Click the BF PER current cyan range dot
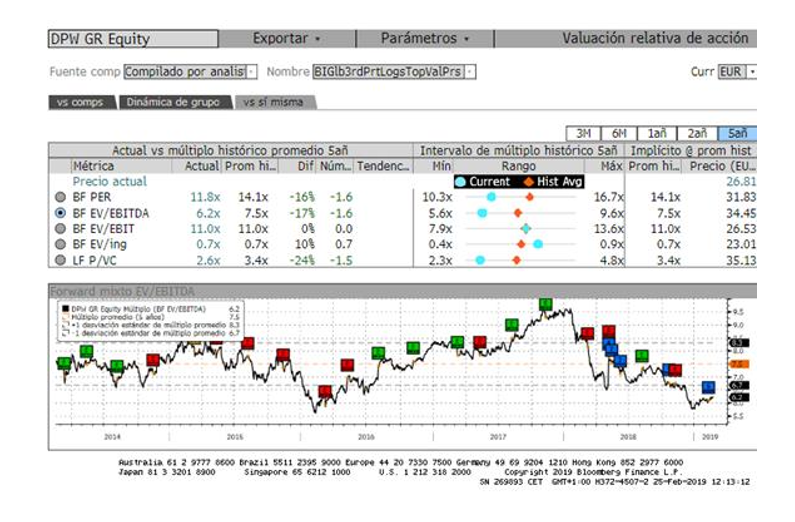 click(491, 197)
